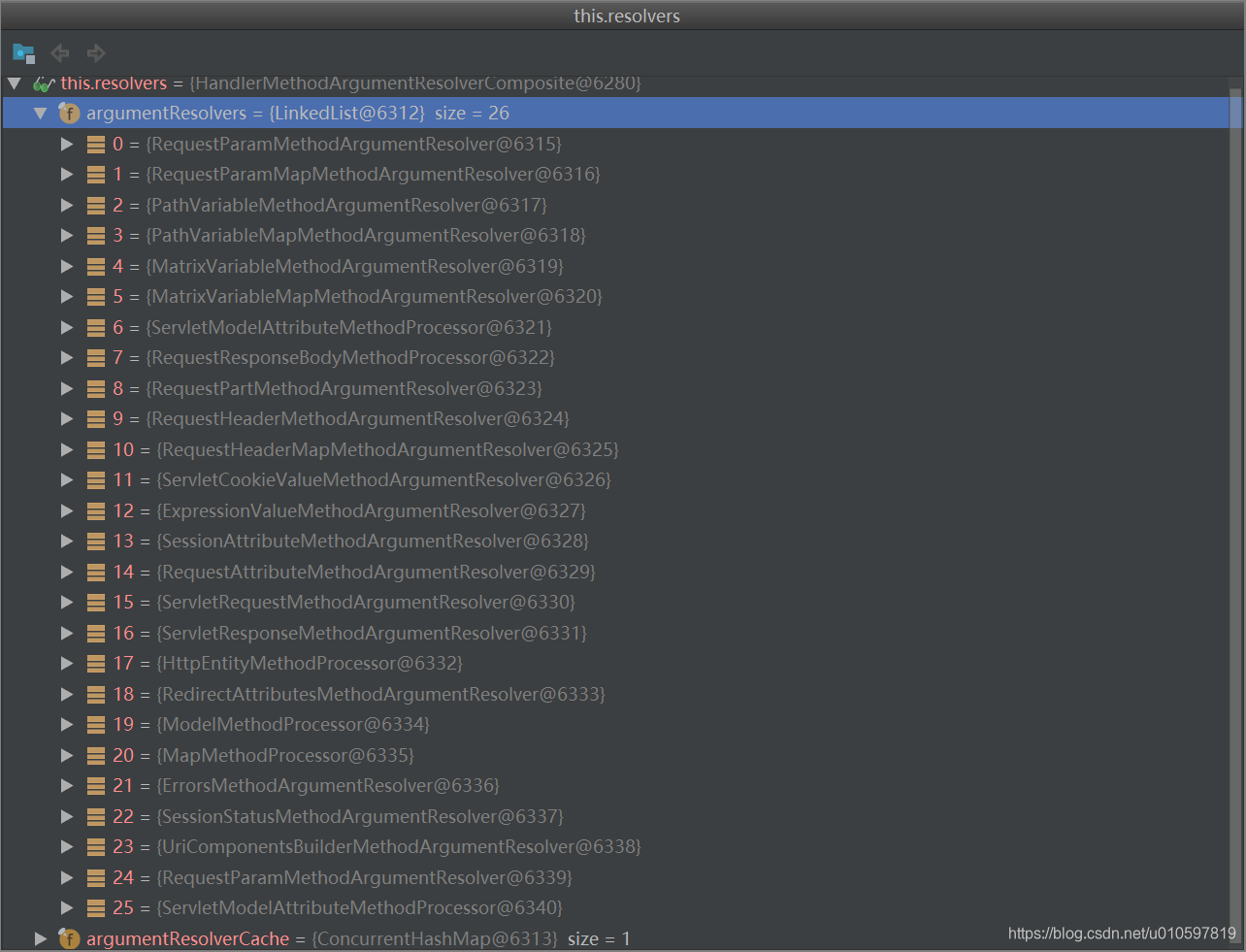Screen dimensions: 1246x952
Task: Click the field icon of argumentResolverCache
Action: point(69,938)
